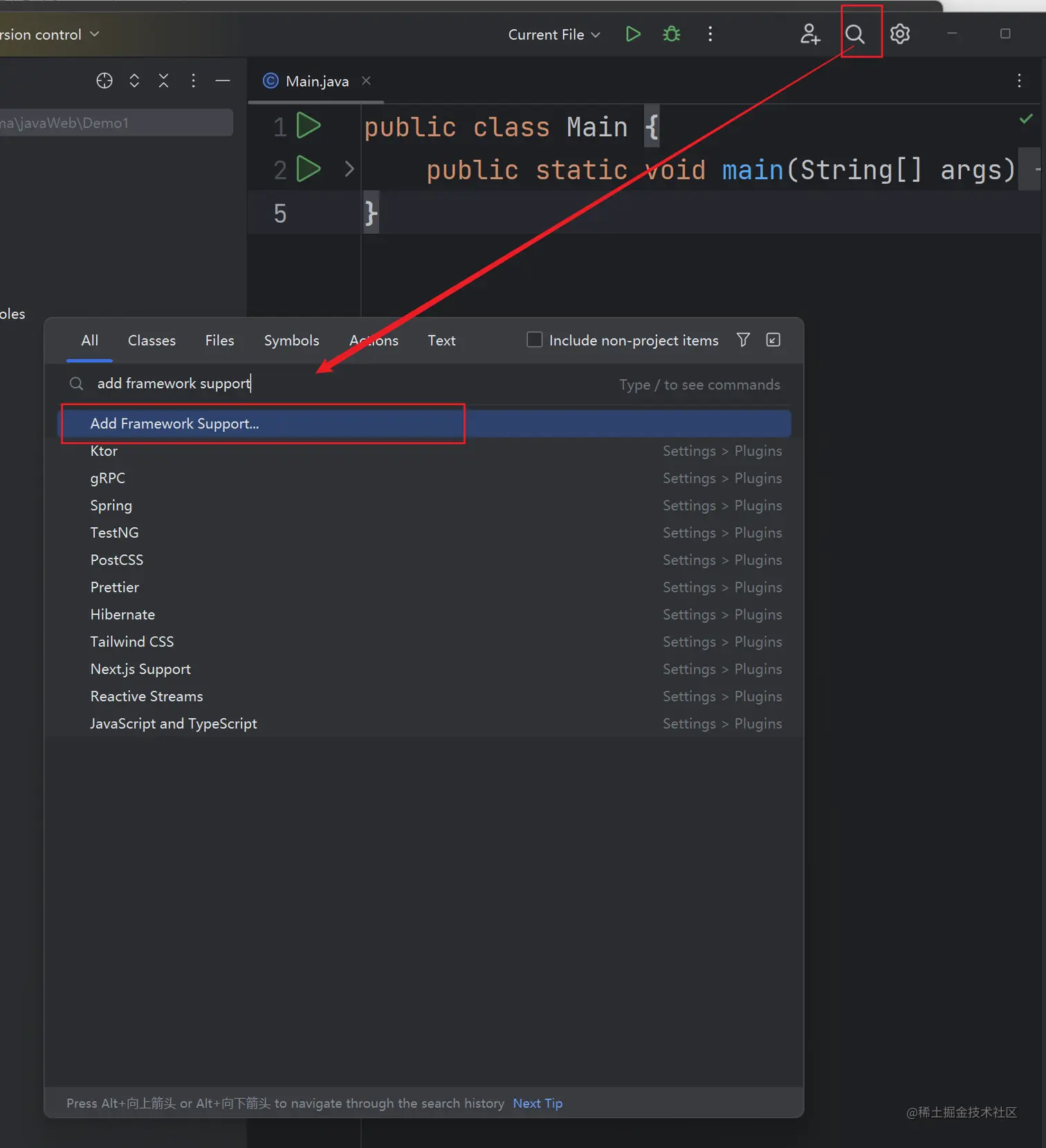Open Search Everywhere magnifier icon
Viewport: 1046px width, 1148px height.
[x=855, y=34]
